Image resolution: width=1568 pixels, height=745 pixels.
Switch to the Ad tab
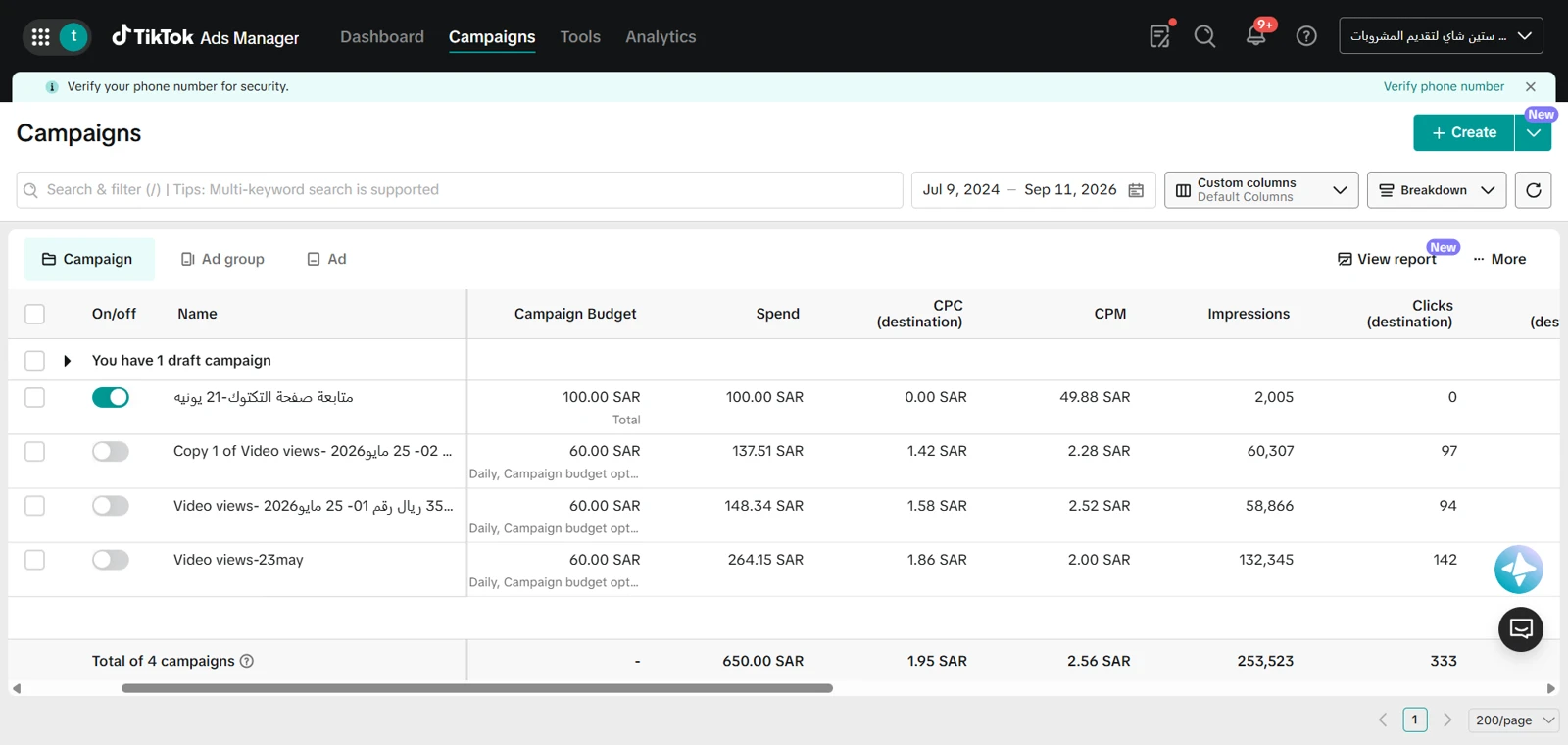tap(327, 259)
